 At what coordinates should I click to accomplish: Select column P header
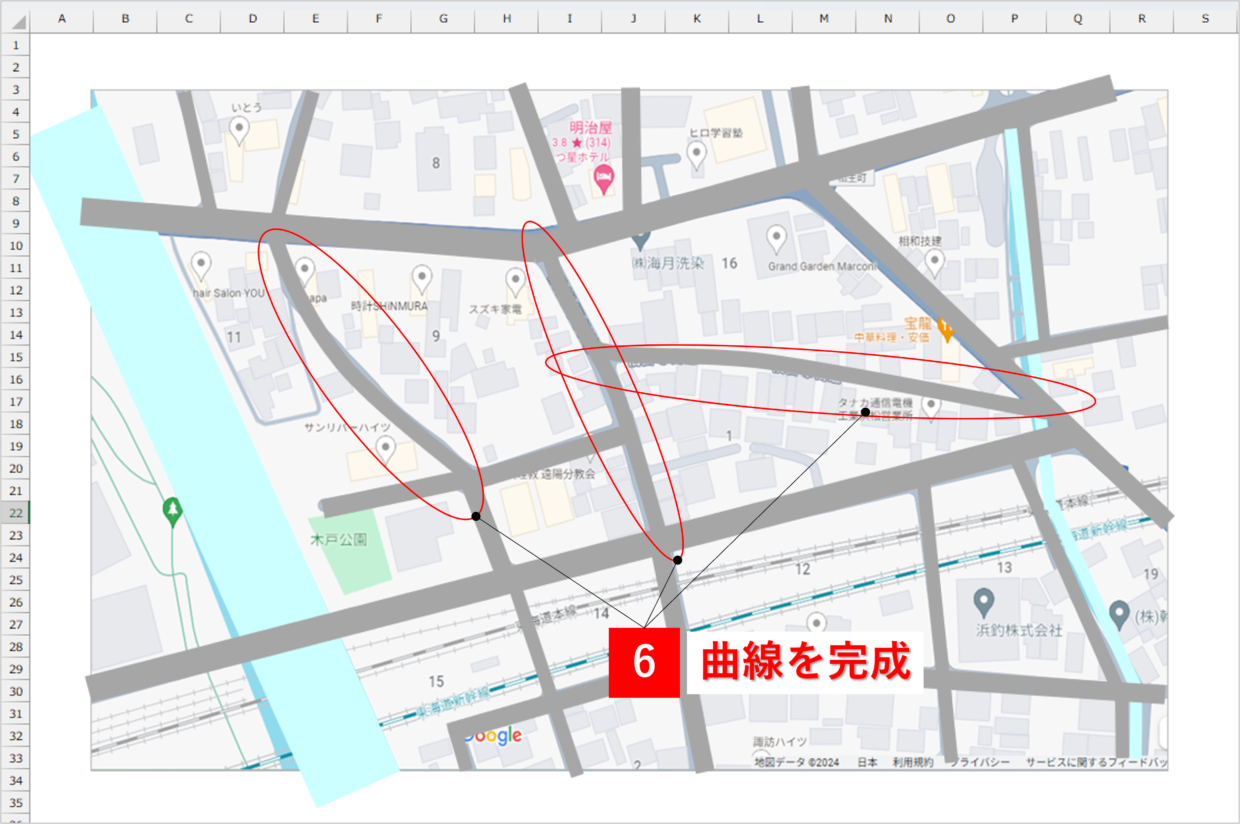tap(1015, 17)
